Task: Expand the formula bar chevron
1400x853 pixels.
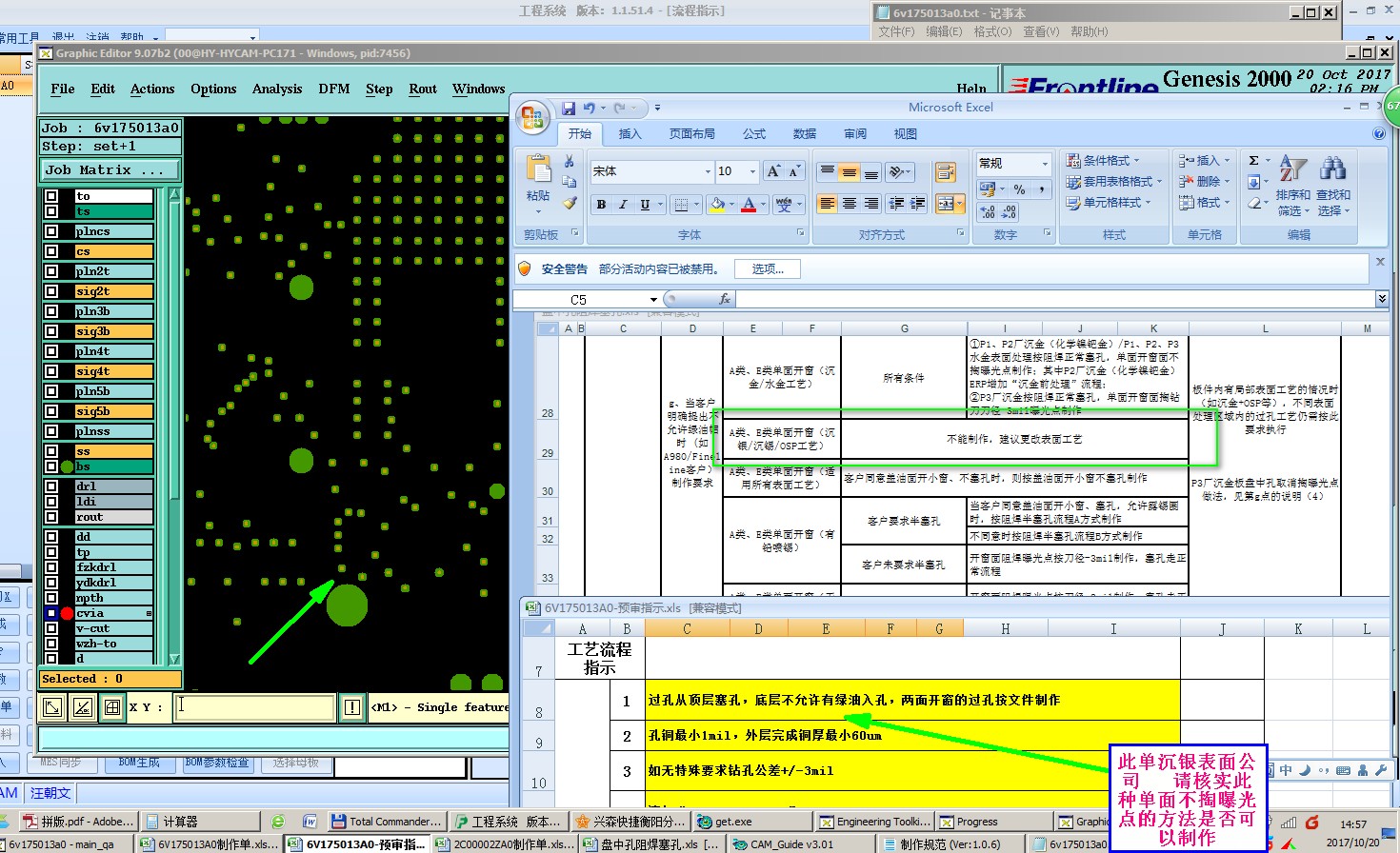Action: click(x=1381, y=299)
